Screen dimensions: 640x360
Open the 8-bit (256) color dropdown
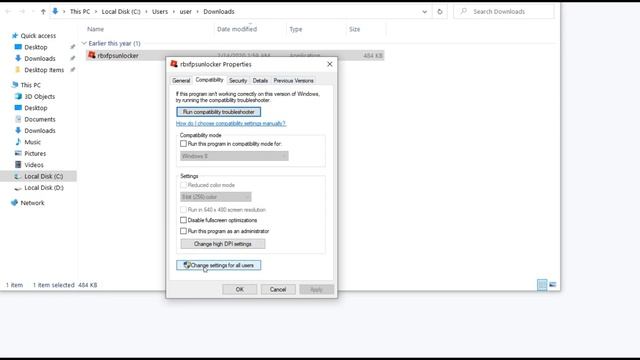click(216, 197)
